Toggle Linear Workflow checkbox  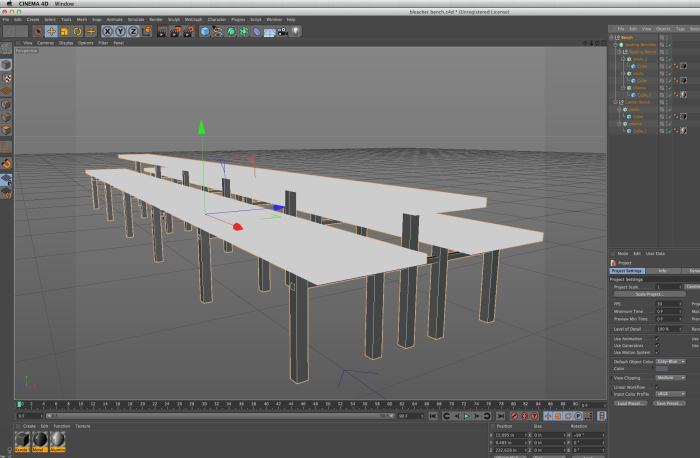coord(657,387)
